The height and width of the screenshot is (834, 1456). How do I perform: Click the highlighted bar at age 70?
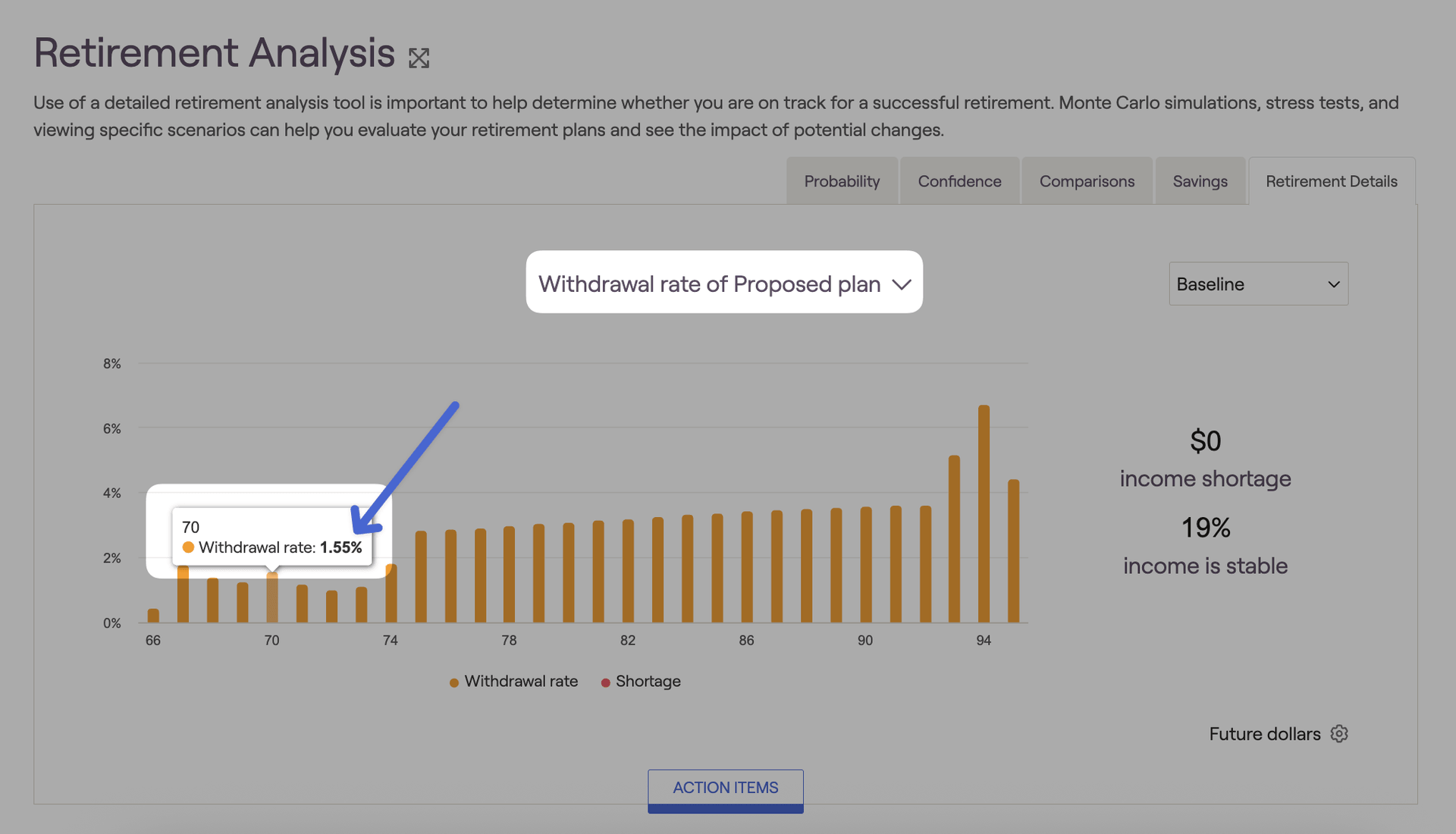(272, 599)
